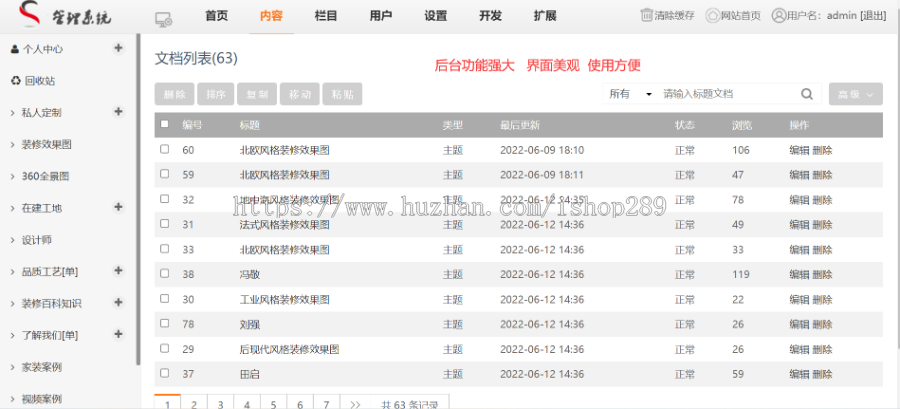Open the 首页 top menu
This screenshot has height=409, width=900.
click(216, 16)
